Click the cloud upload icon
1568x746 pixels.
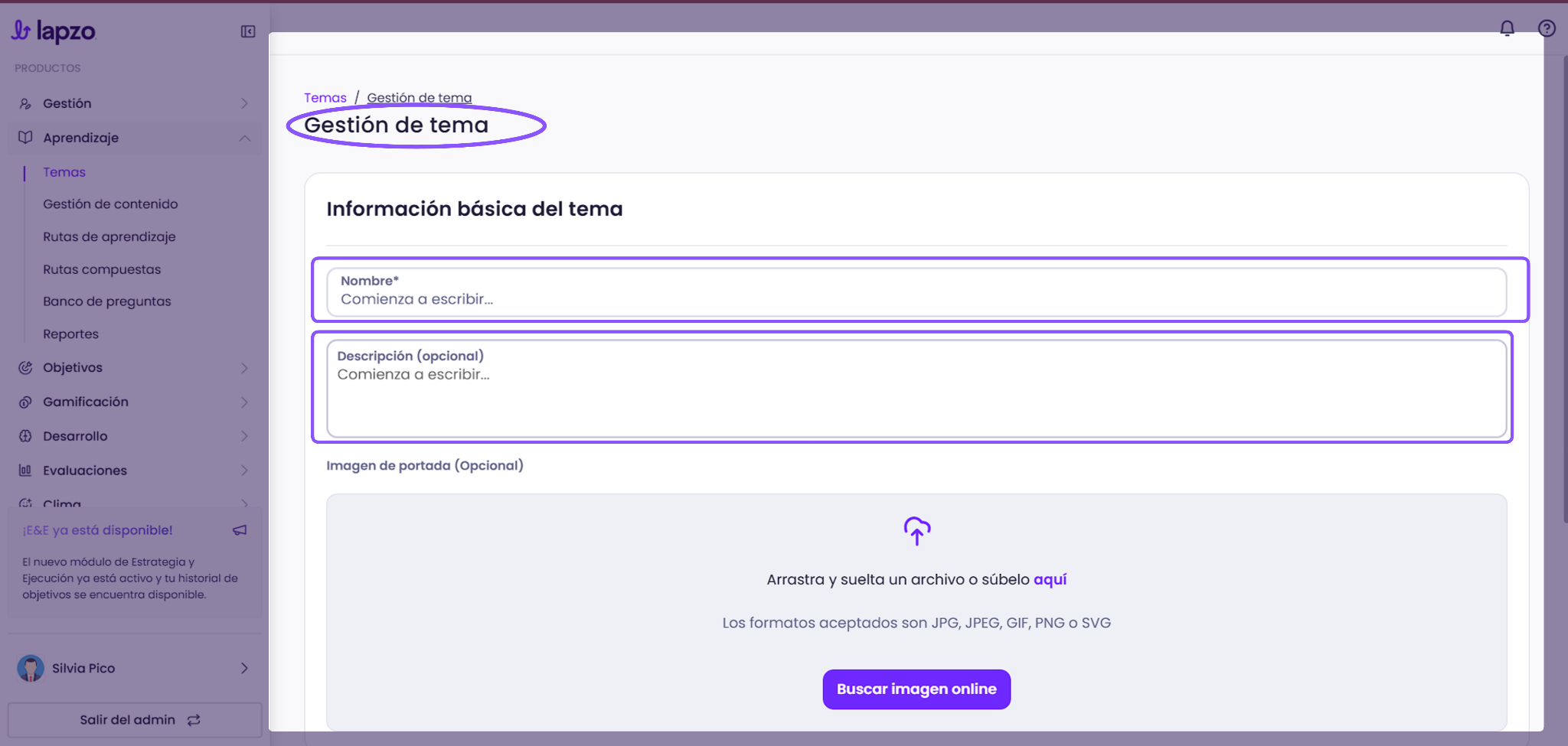[916, 531]
